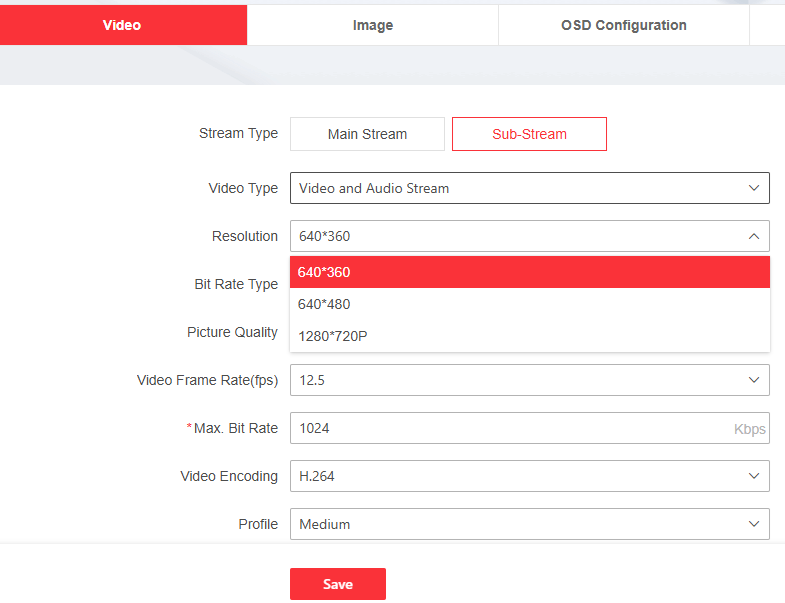Open the OSD Configuration tab
The width and height of the screenshot is (785, 603).
pyautogui.click(x=623, y=25)
